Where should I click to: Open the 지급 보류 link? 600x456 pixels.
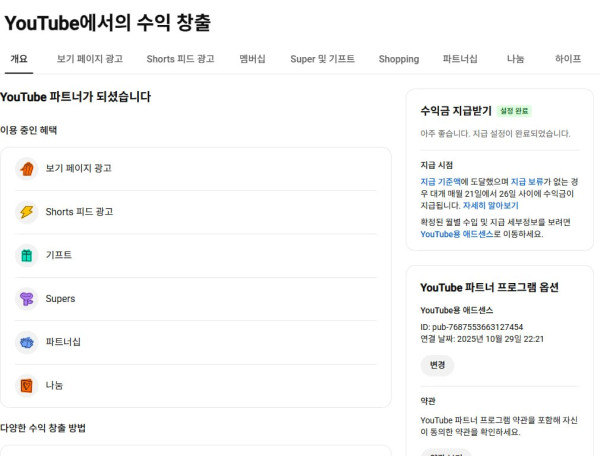(x=527, y=182)
